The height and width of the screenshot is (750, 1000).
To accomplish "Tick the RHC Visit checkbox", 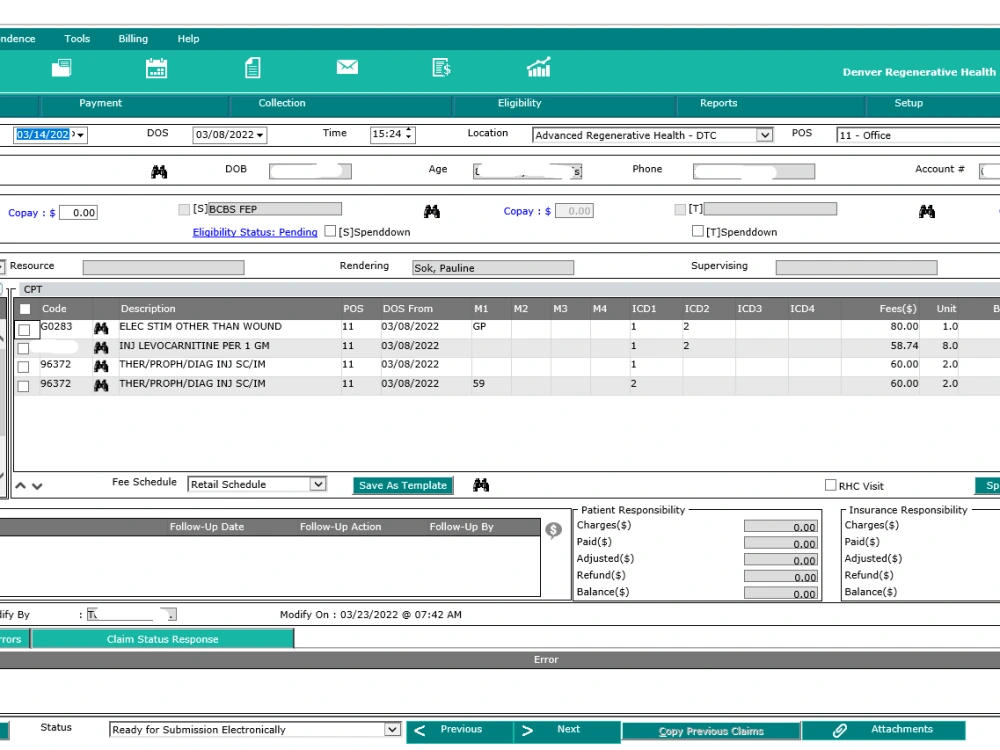I will click(830, 485).
